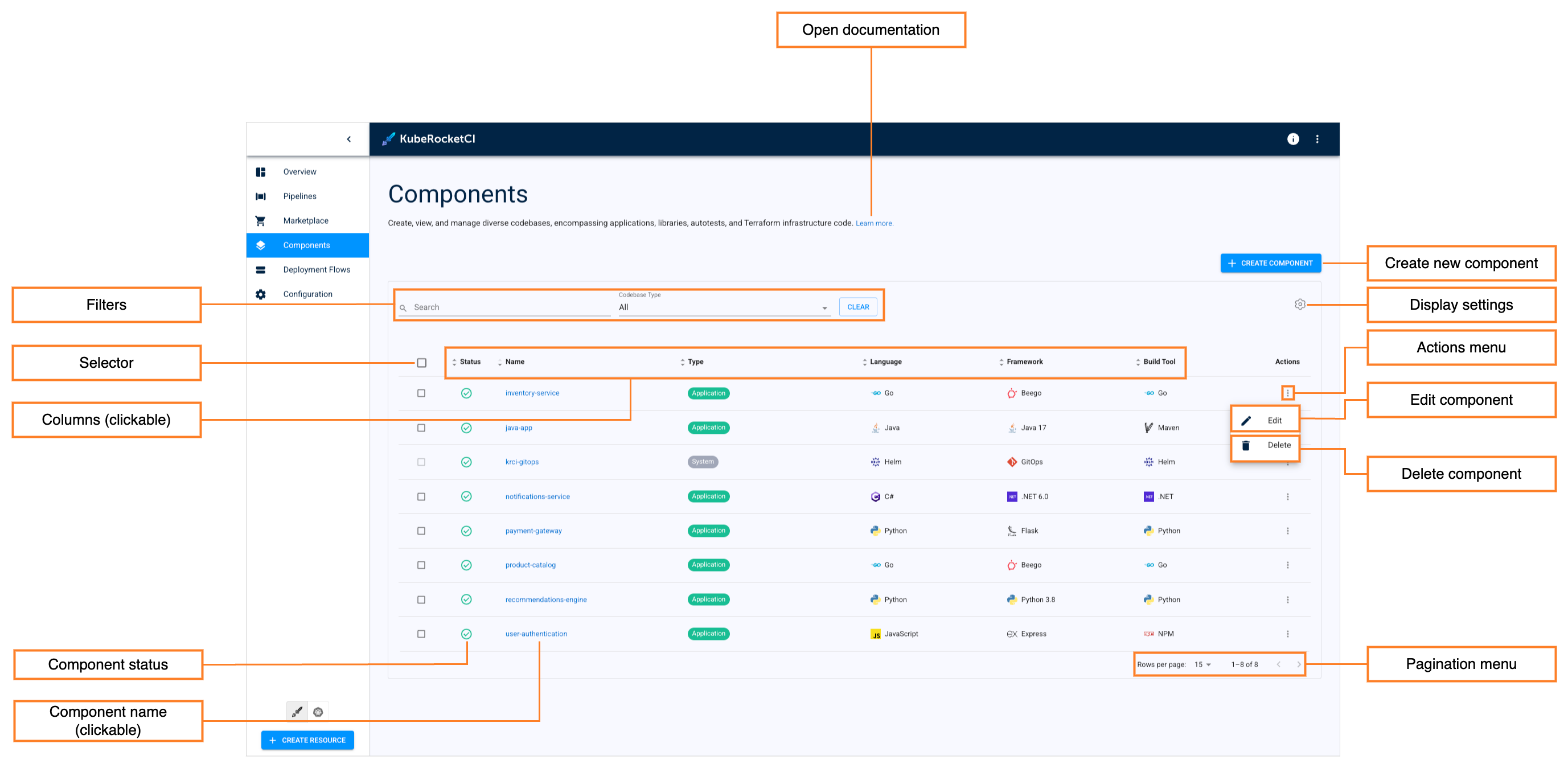Expand the rows per page selector
The height and width of the screenshot is (768, 1568).
[1202, 664]
